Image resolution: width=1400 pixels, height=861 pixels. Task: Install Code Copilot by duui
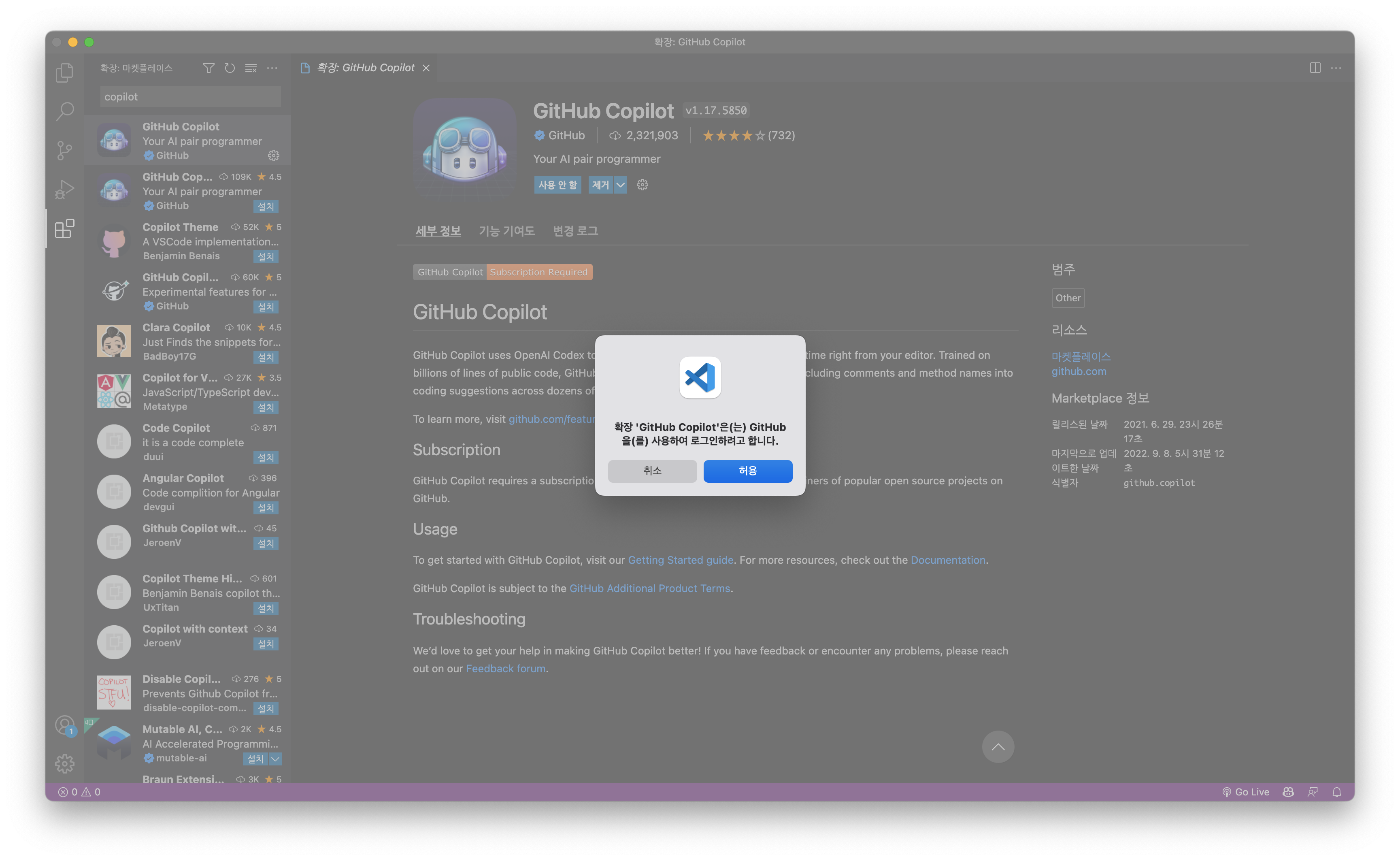click(266, 457)
